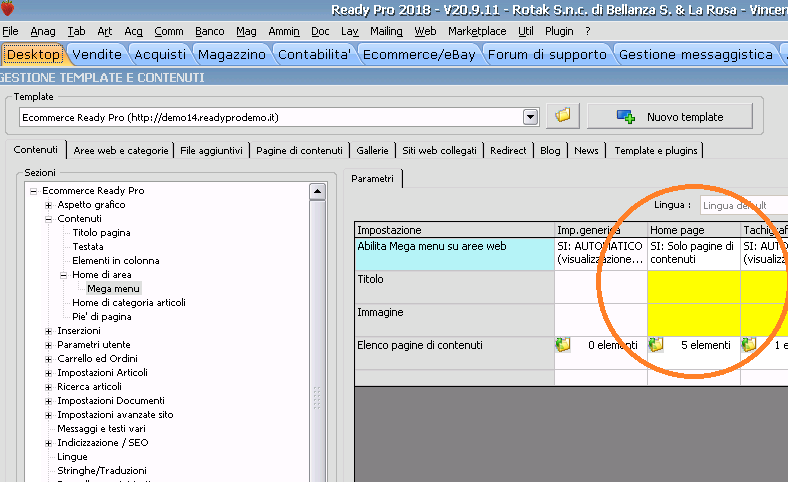Open the Plugin menu
This screenshot has height=482, width=788.
coord(559,31)
